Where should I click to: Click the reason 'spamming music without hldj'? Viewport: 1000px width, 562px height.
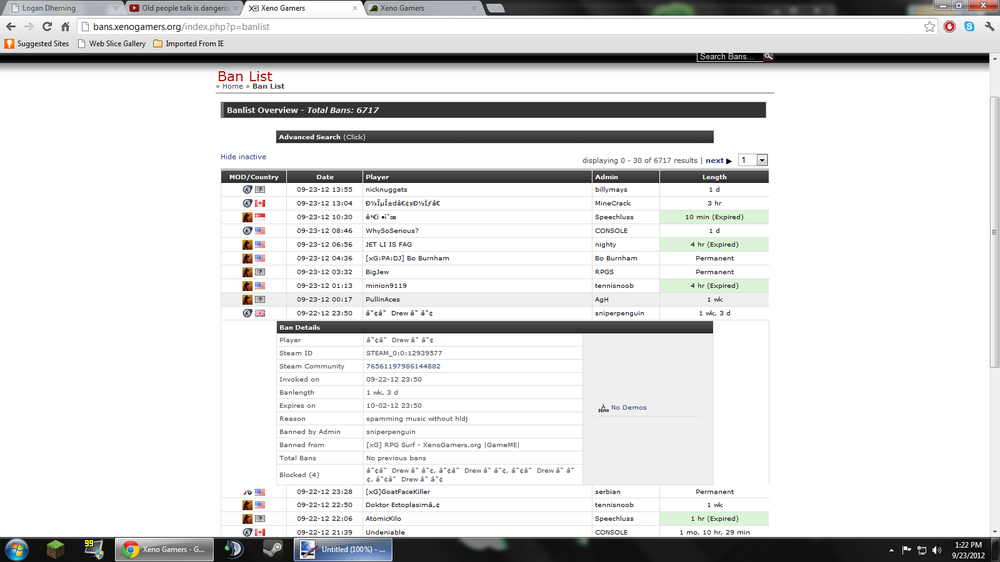[x=416, y=418]
